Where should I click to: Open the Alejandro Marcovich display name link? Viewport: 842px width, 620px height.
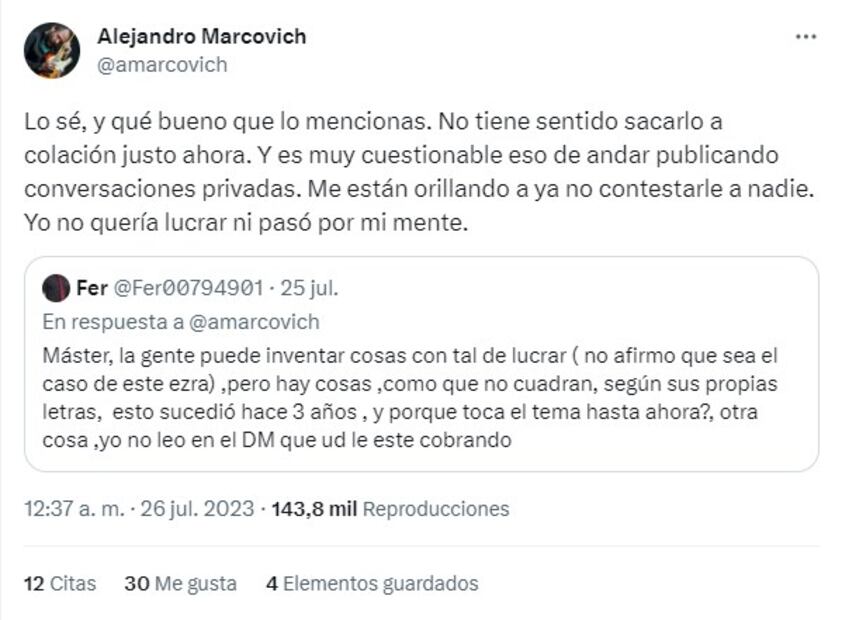coord(201,37)
